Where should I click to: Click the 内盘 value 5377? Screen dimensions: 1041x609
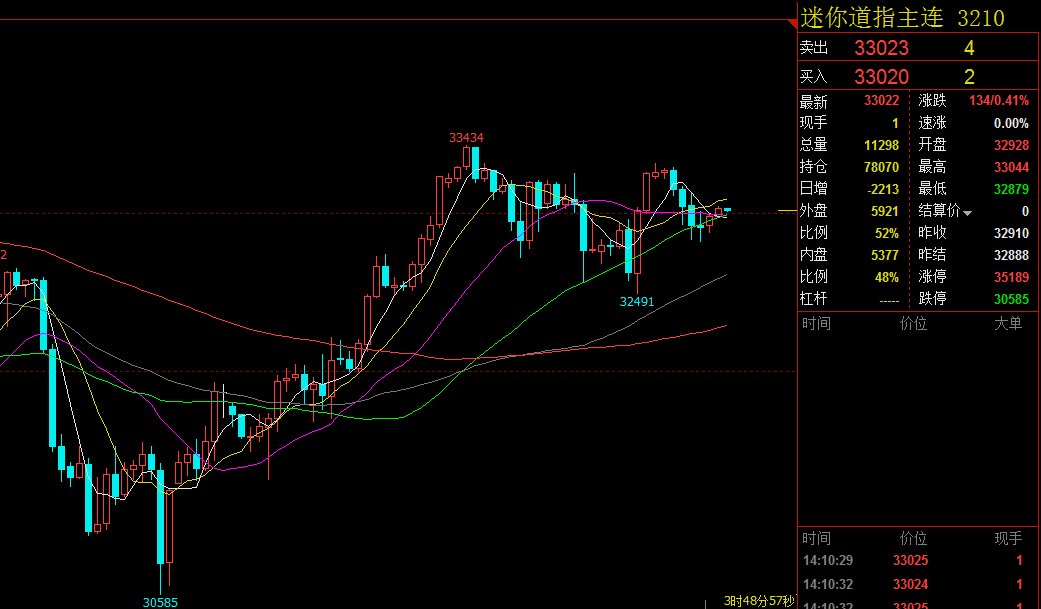[884, 255]
